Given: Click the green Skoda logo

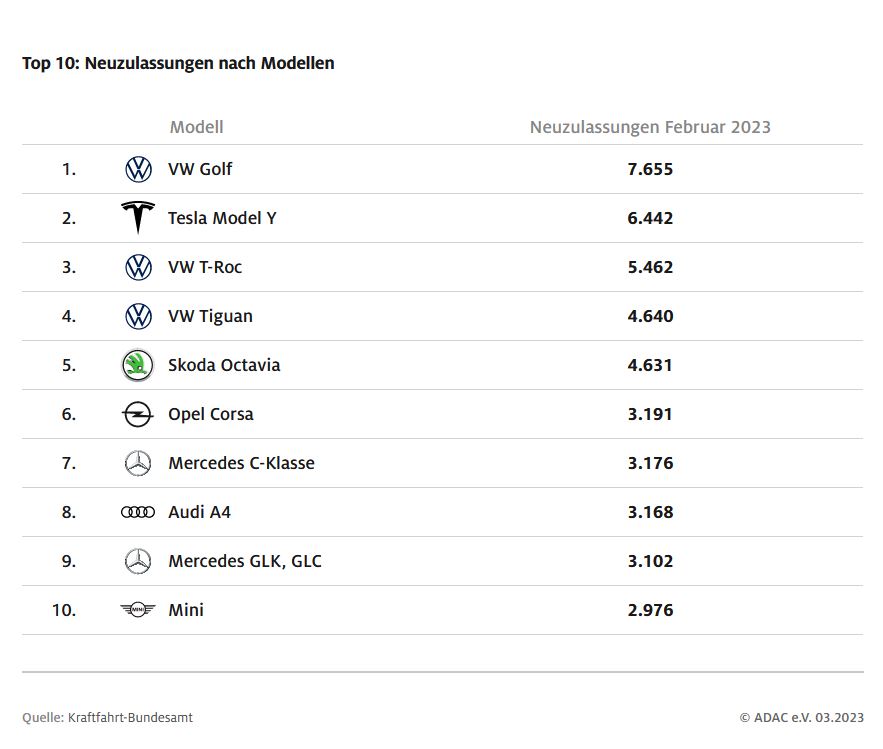Looking at the screenshot, I should [x=138, y=365].
